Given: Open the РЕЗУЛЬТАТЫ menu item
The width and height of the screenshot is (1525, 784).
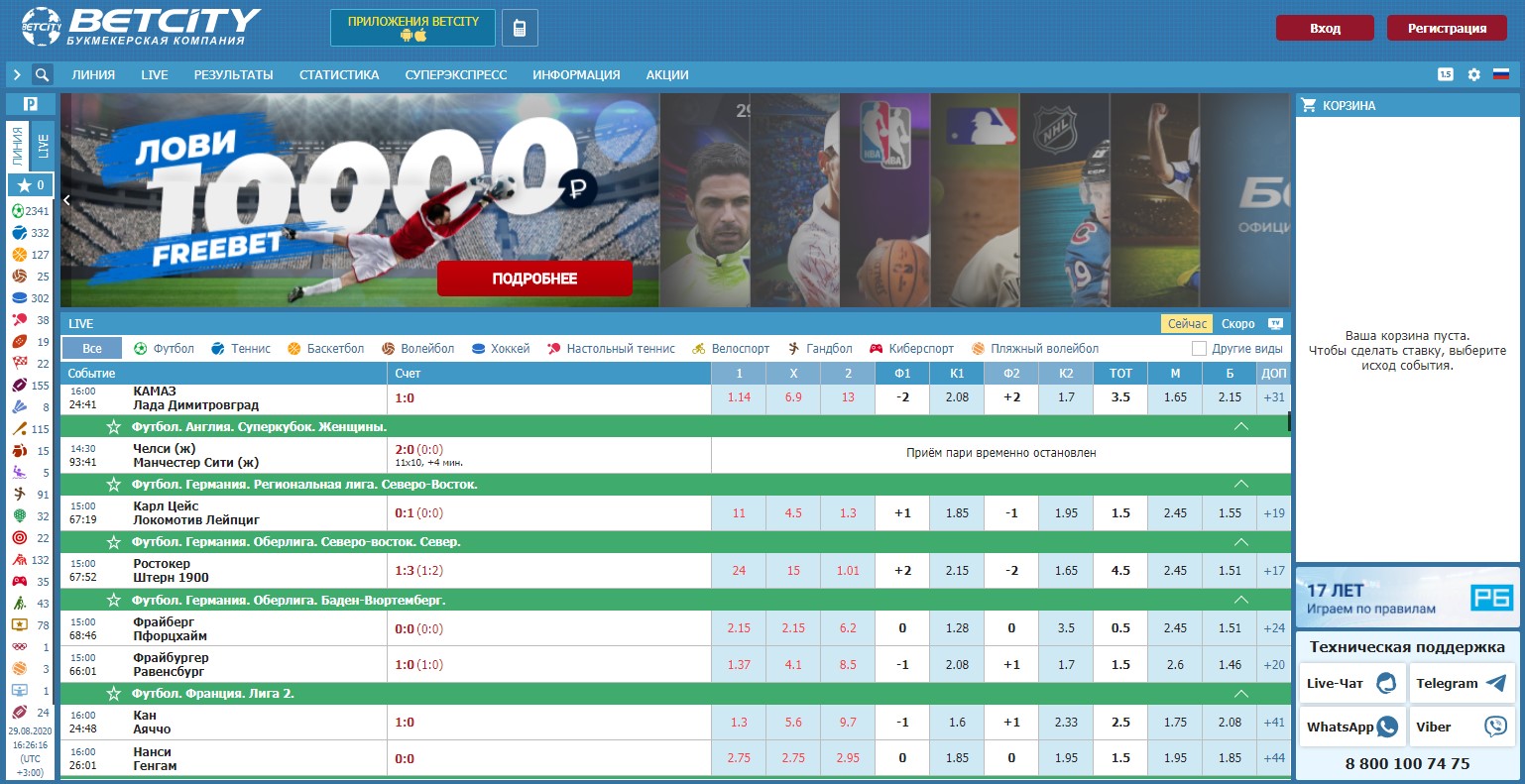Looking at the screenshot, I should [x=233, y=74].
